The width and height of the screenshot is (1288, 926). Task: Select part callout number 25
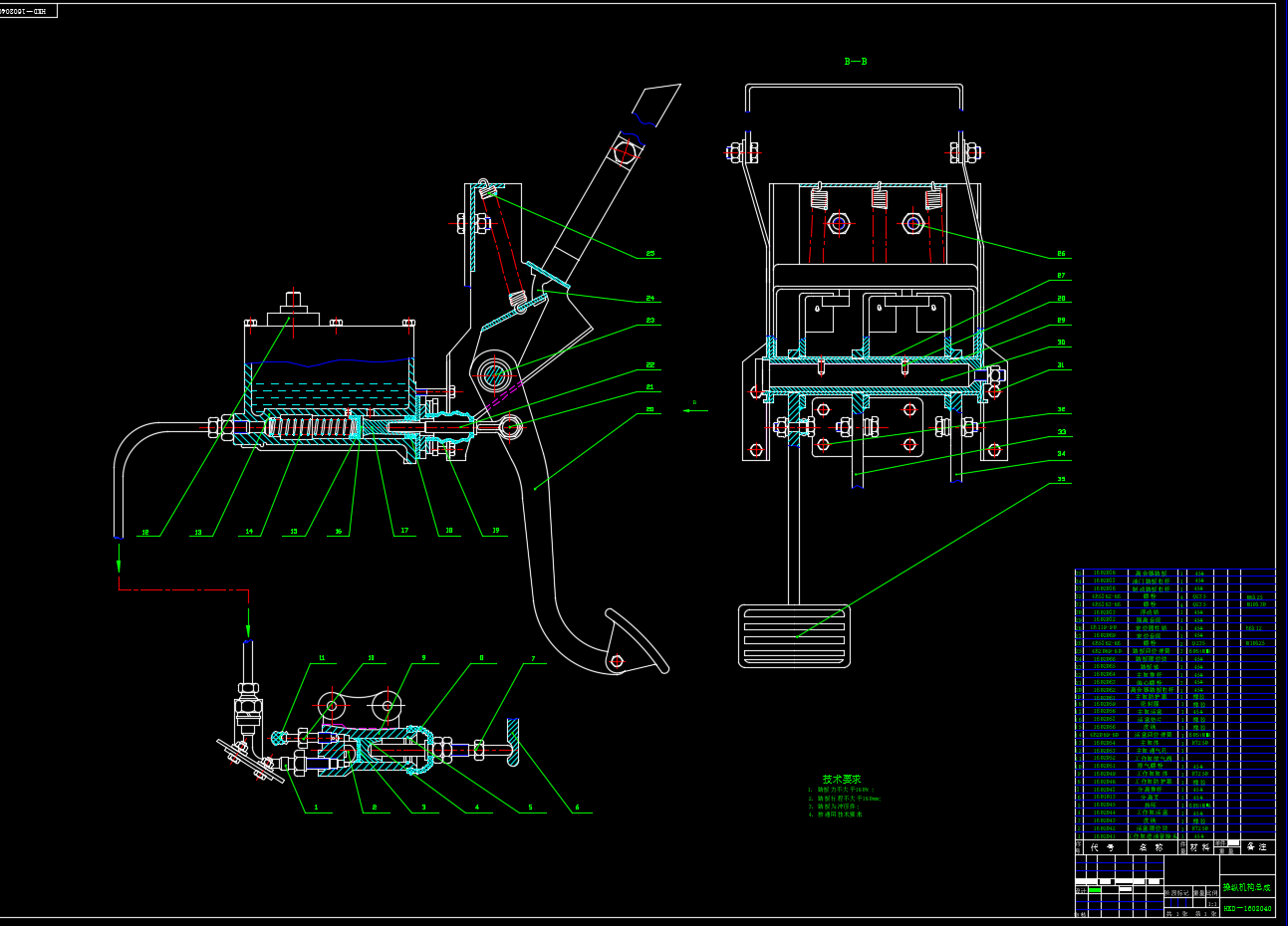(650, 254)
